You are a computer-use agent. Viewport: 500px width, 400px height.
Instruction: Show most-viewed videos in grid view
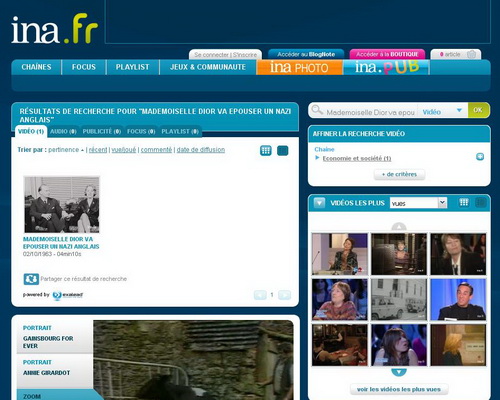pos(464,202)
